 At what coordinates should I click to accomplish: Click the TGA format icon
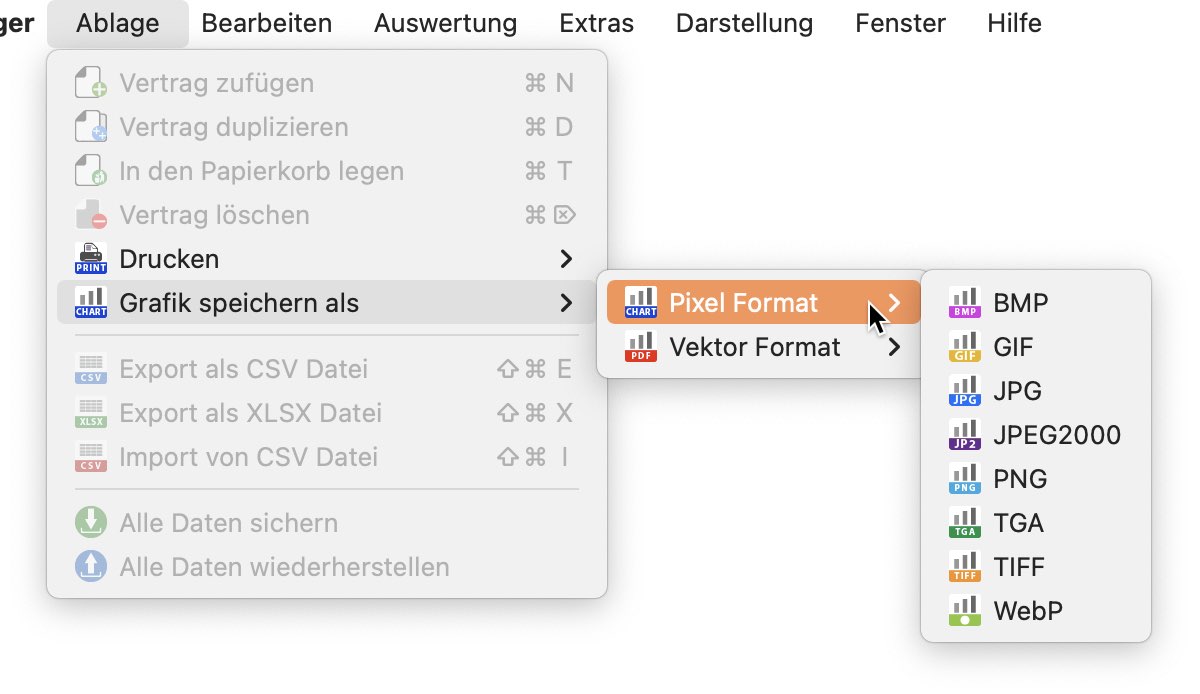click(x=964, y=523)
